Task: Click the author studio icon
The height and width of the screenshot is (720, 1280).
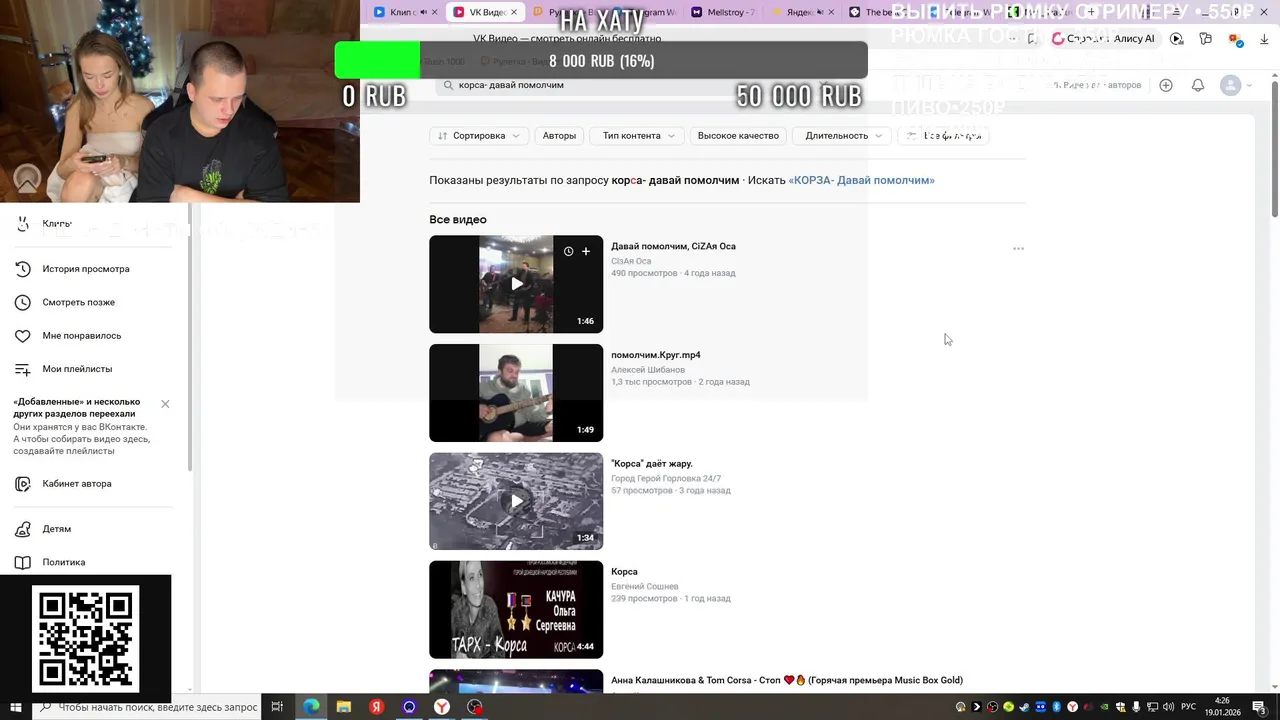Action: click(x=23, y=484)
